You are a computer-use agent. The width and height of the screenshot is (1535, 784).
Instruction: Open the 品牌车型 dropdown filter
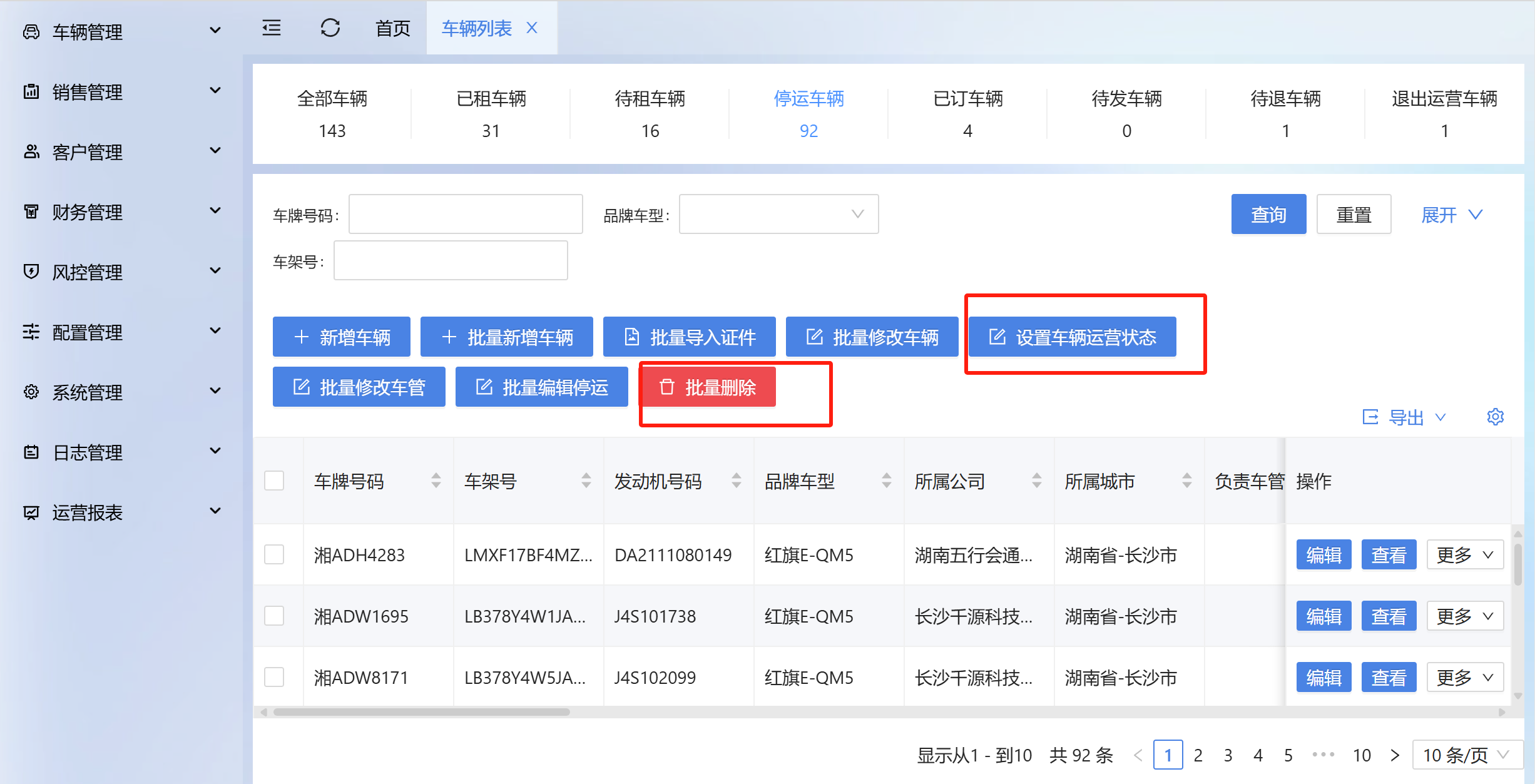[x=778, y=215]
